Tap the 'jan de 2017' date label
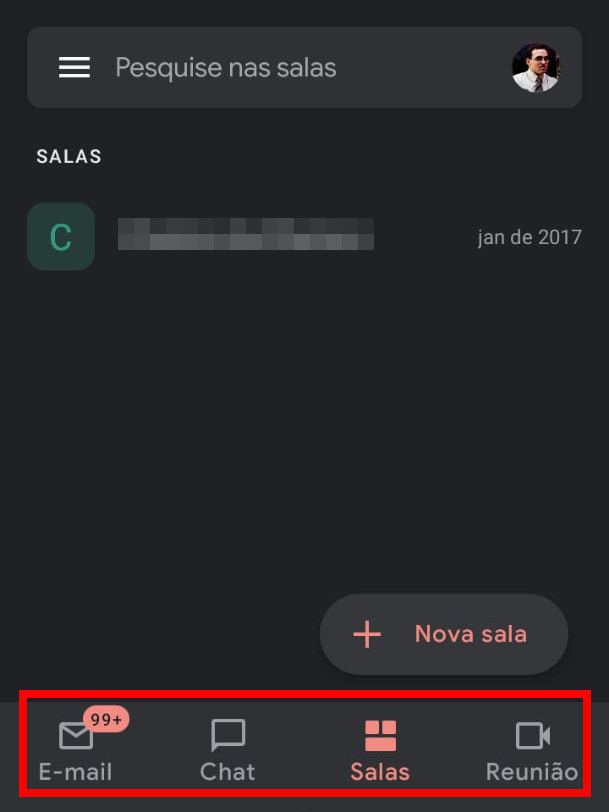Viewport: 609px width, 812px height. 529,237
